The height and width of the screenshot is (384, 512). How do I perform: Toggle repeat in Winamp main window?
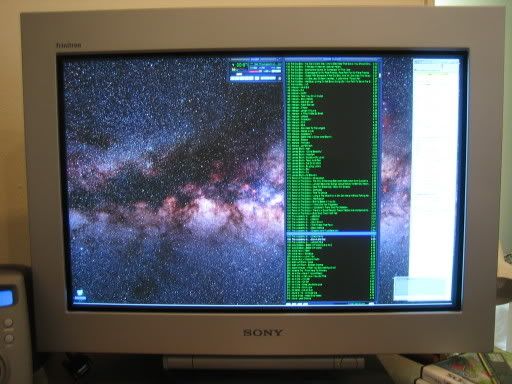click(x=272, y=78)
